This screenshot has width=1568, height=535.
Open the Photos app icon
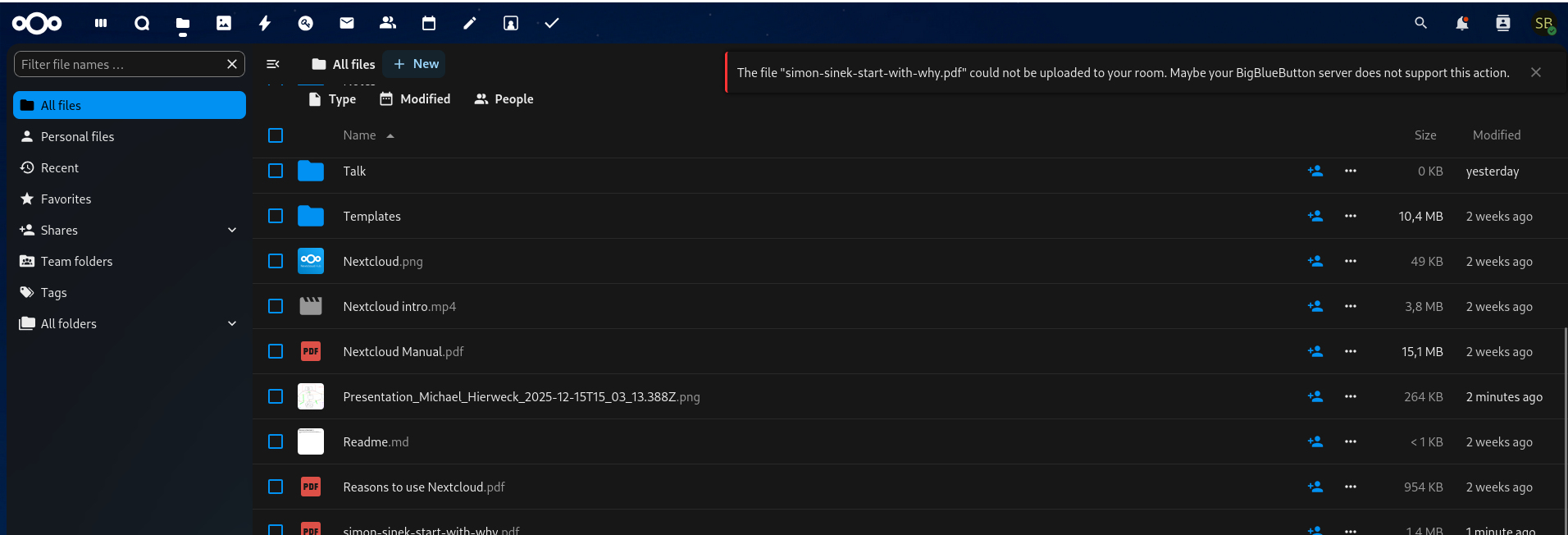[x=224, y=23]
